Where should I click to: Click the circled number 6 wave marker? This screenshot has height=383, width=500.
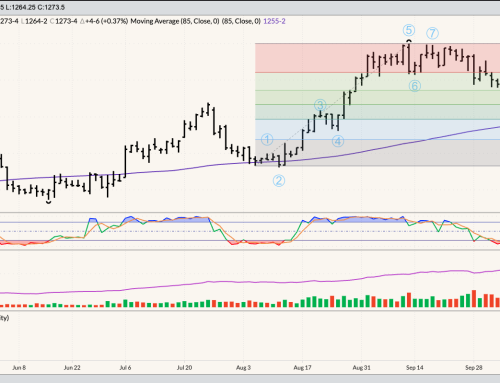(415, 86)
